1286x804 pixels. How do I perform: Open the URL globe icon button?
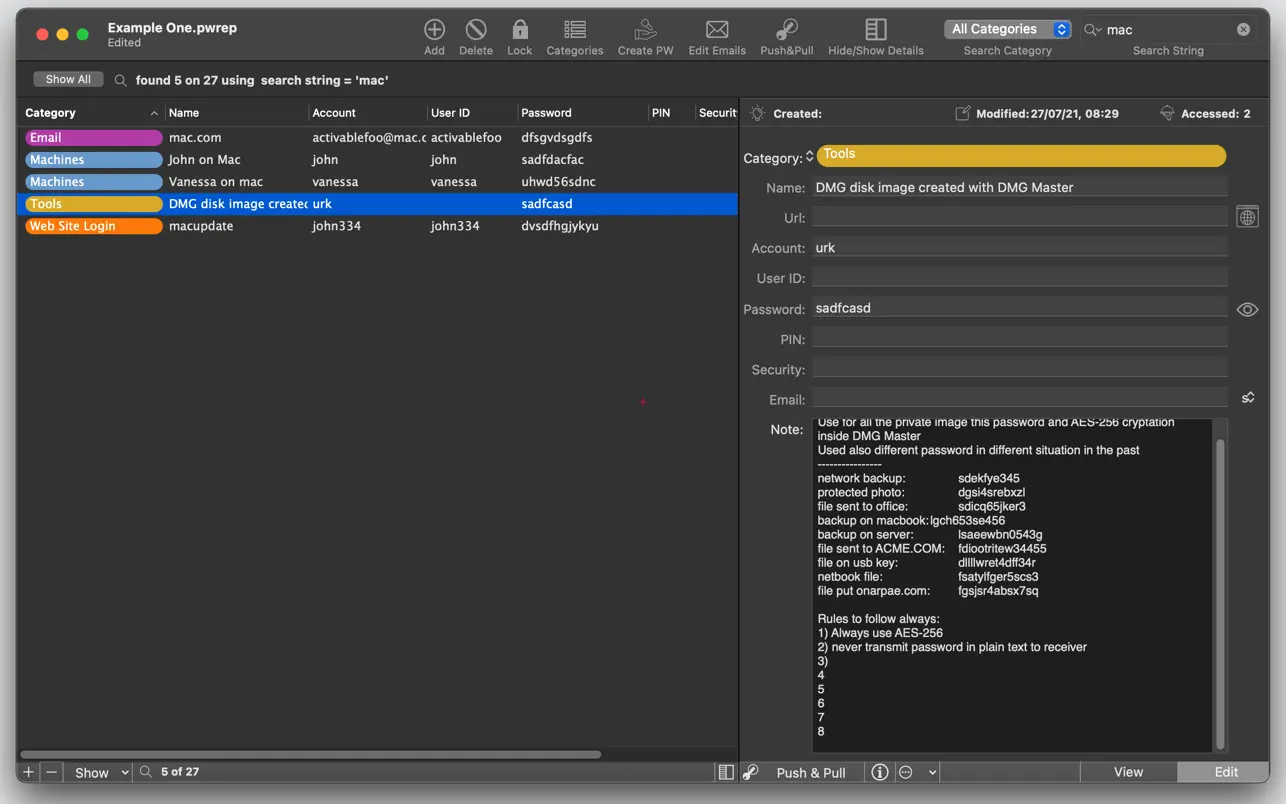pos(1247,217)
